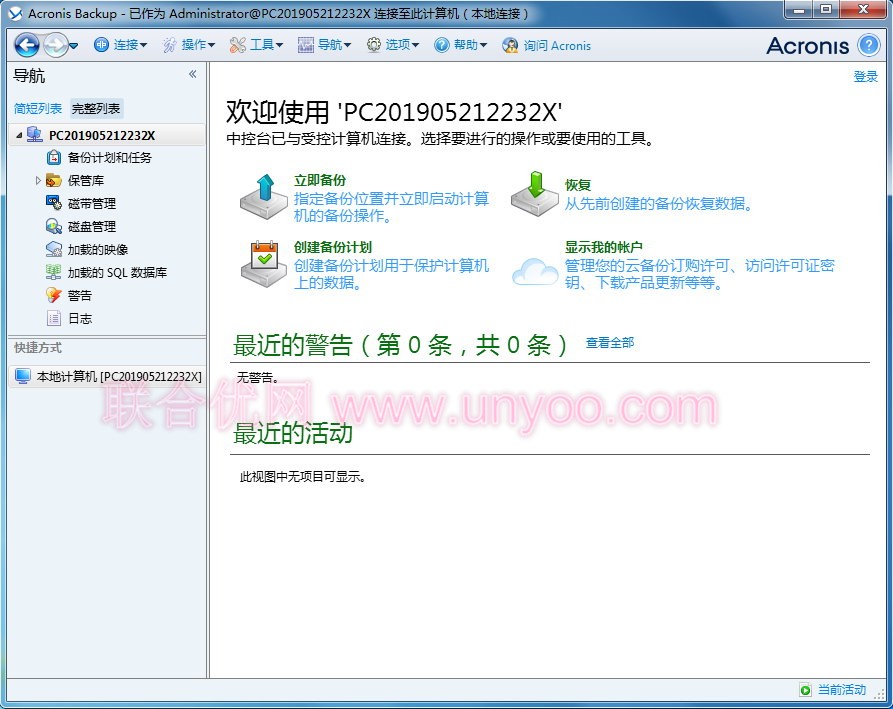This screenshot has width=893, height=709.
Task: Select 加载的映像 label in tree
Action: tap(98, 249)
